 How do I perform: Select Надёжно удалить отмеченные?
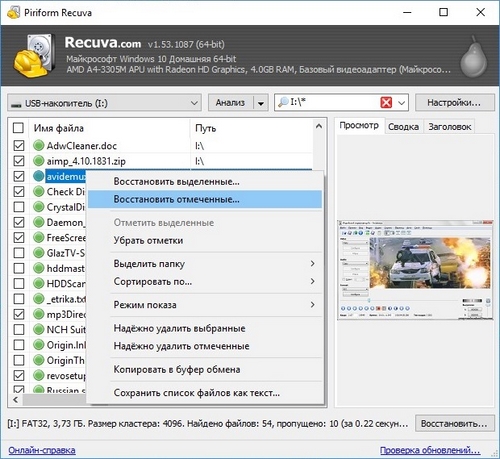pos(205,346)
